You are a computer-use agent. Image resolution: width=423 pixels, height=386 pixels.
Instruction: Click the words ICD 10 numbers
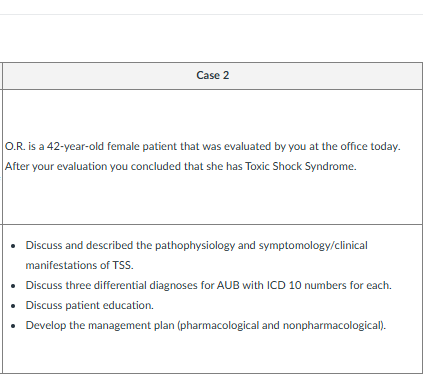[x=307, y=285]
